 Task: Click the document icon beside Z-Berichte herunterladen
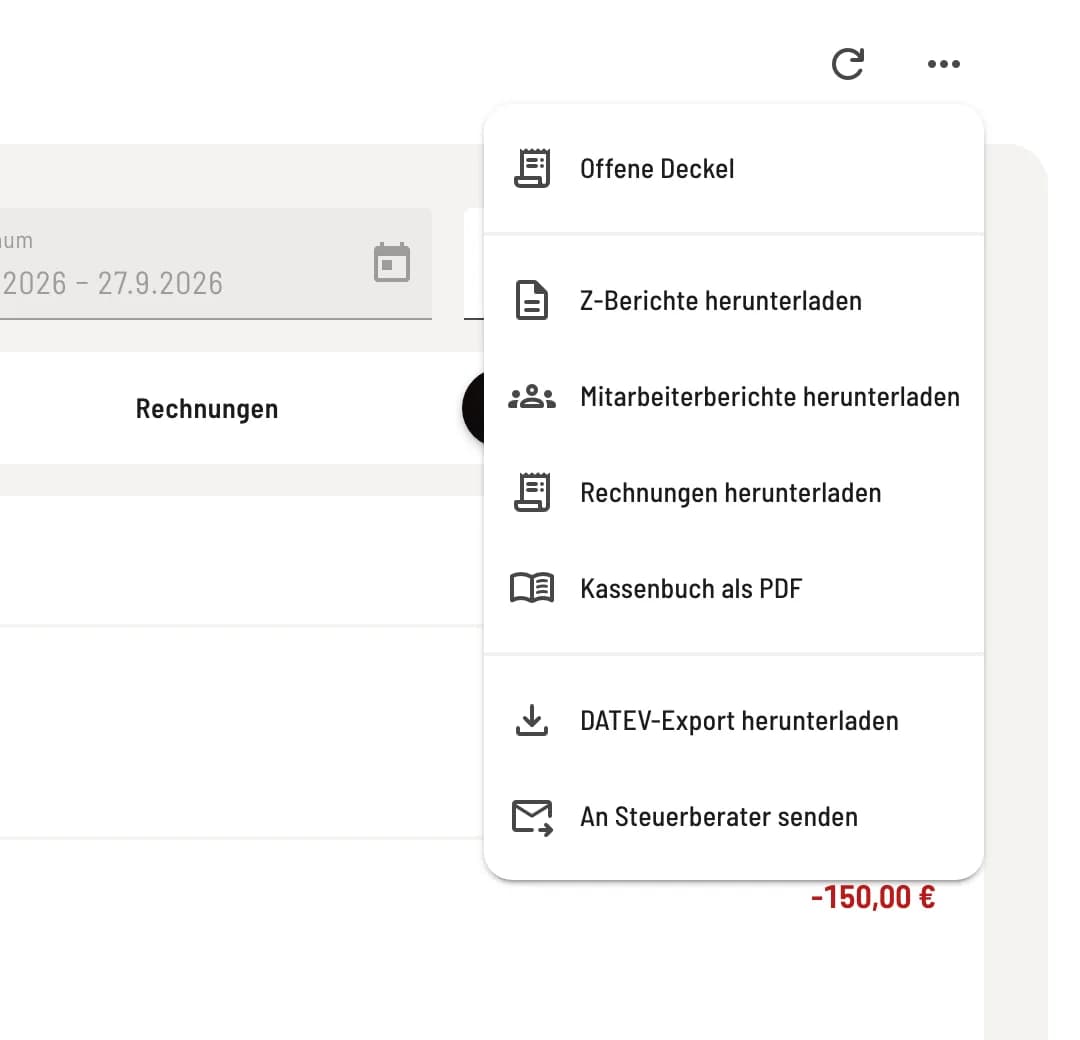pyautogui.click(x=532, y=300)
